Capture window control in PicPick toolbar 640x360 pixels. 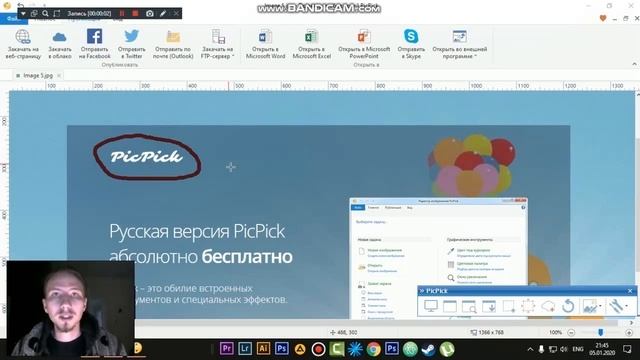coord(469,306)
